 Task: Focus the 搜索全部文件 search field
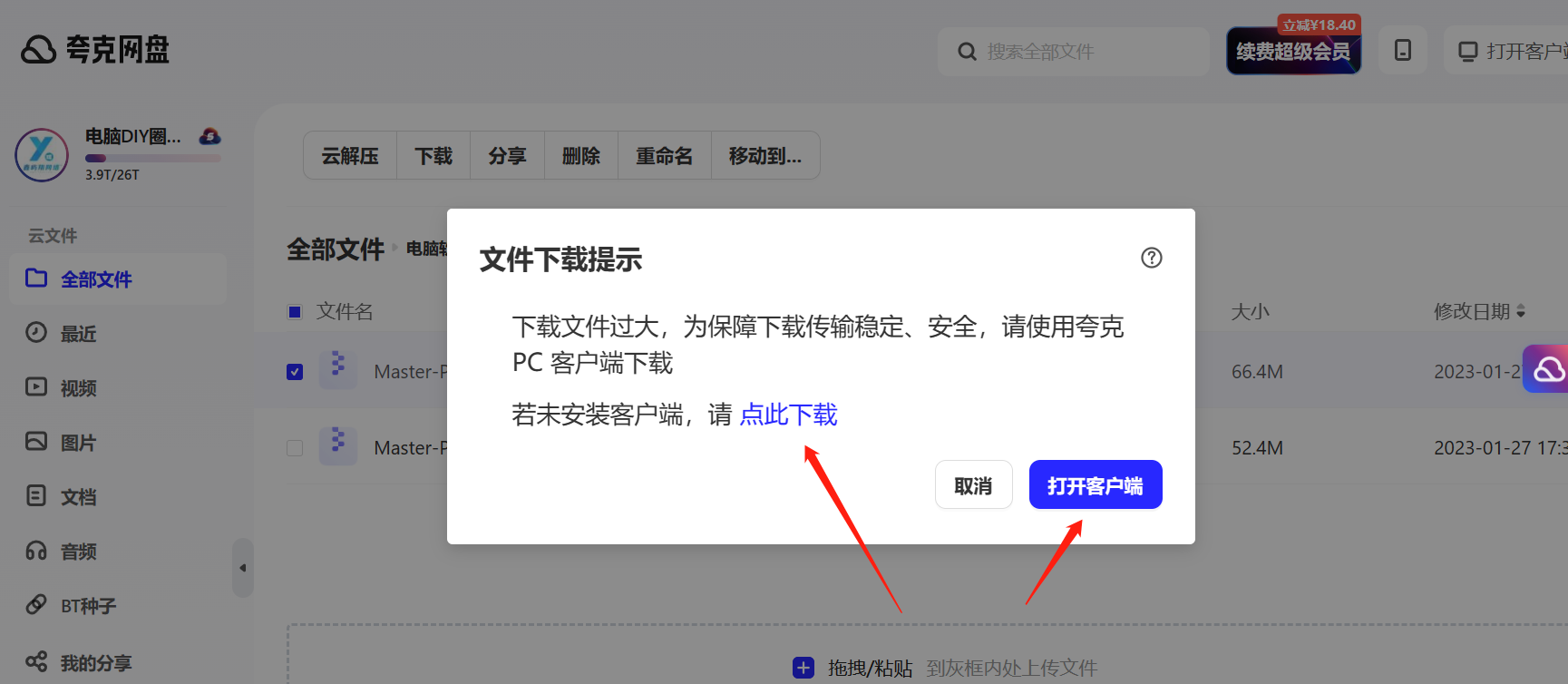tap(1074, 52)
